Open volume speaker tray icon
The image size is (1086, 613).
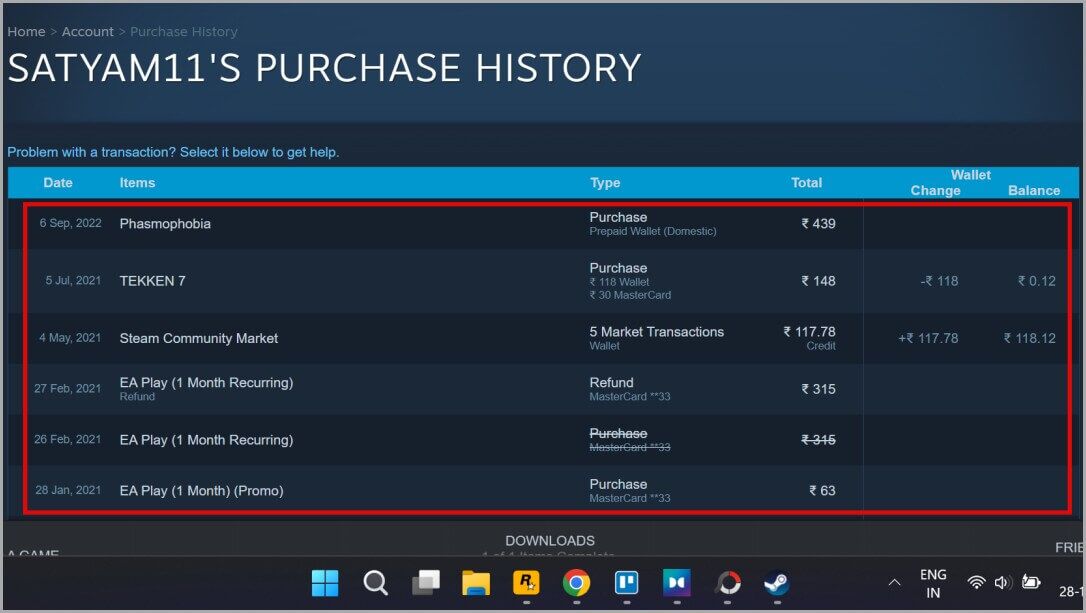[1002, 583]
